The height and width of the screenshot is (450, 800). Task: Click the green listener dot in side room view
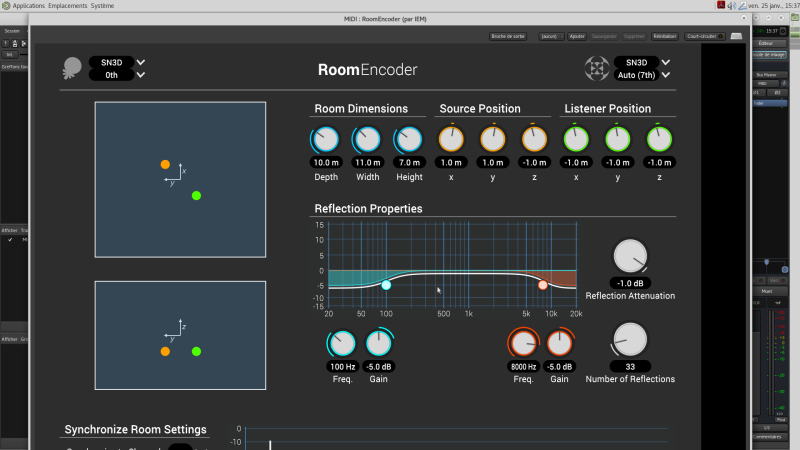(x=196, y=352)
